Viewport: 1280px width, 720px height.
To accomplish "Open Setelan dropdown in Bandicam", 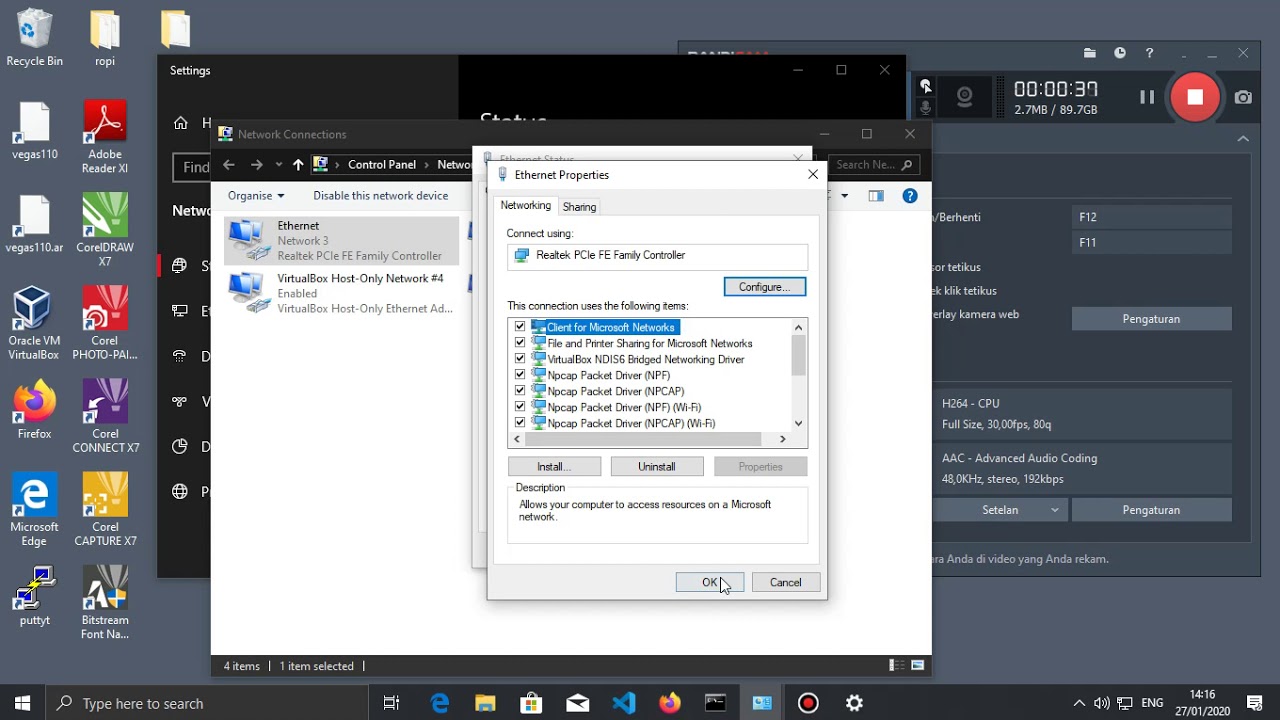I will click(1000, 510).
